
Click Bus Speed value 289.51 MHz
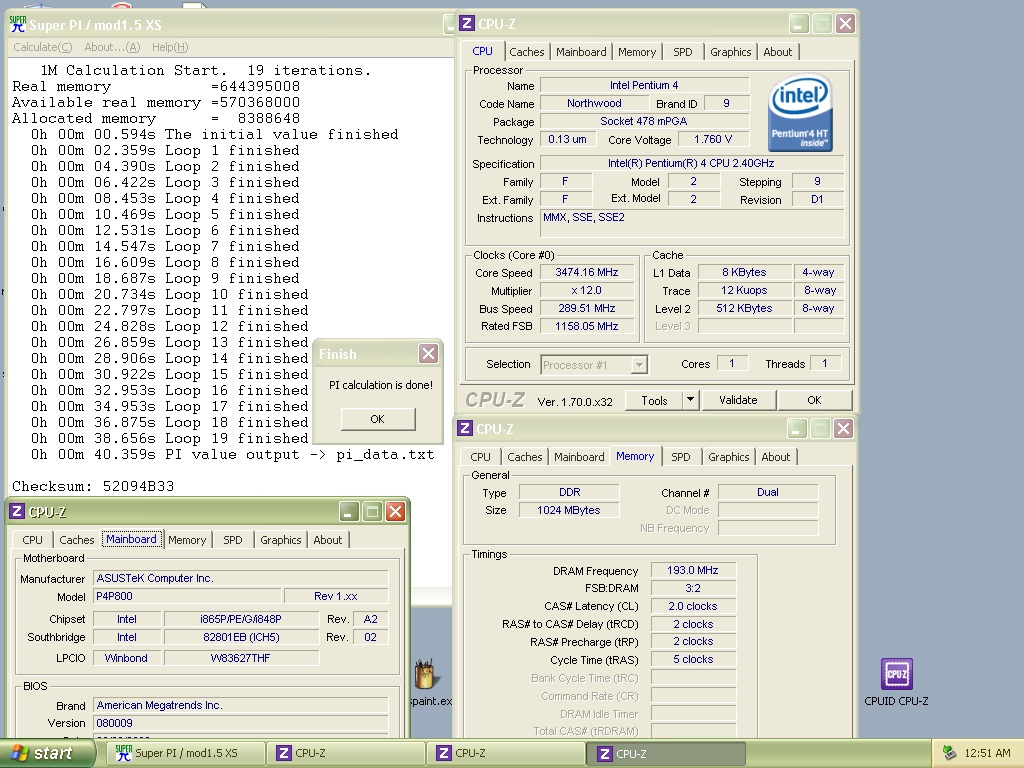click(586, 308)
